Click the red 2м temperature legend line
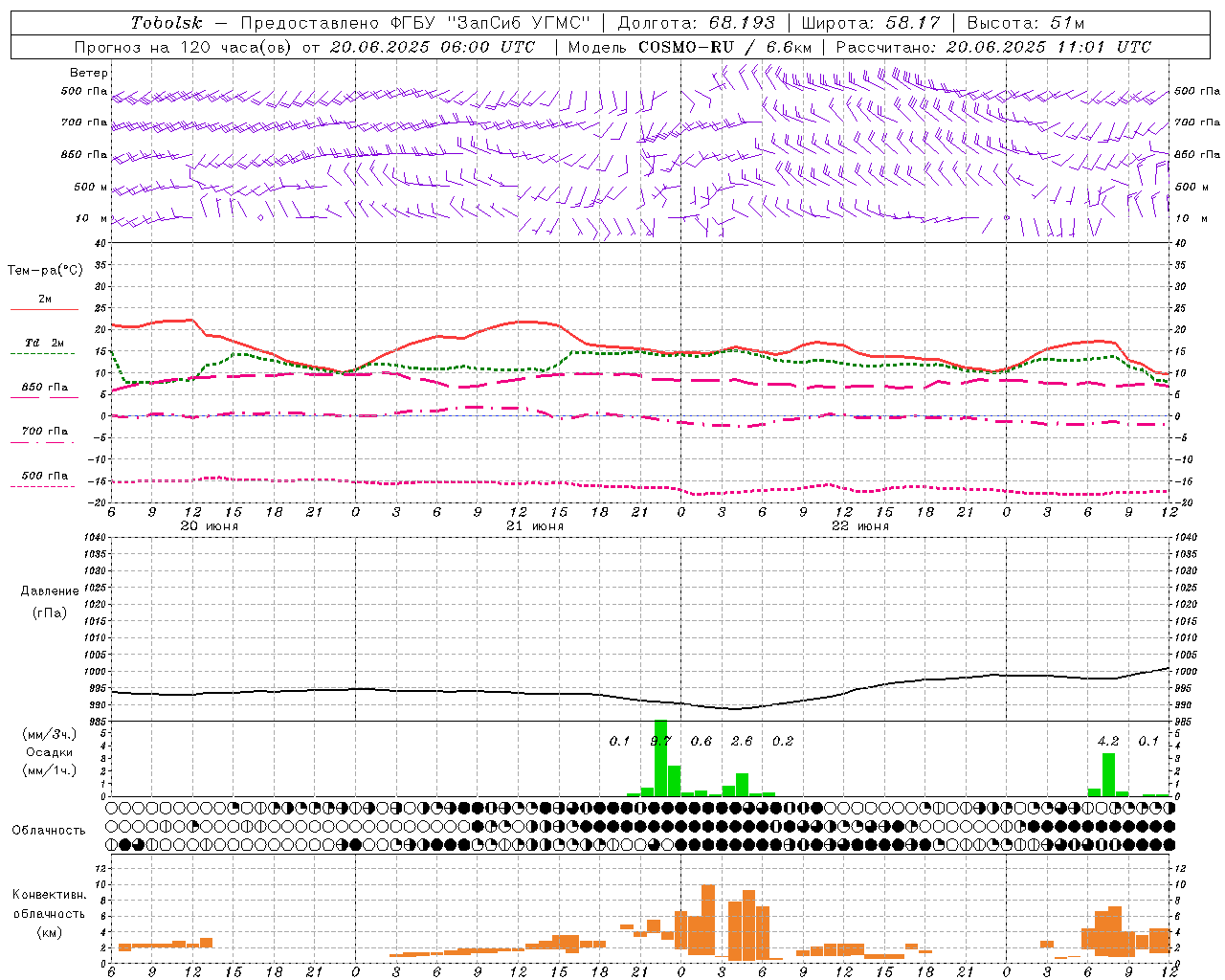 click(x=44, y=310)
